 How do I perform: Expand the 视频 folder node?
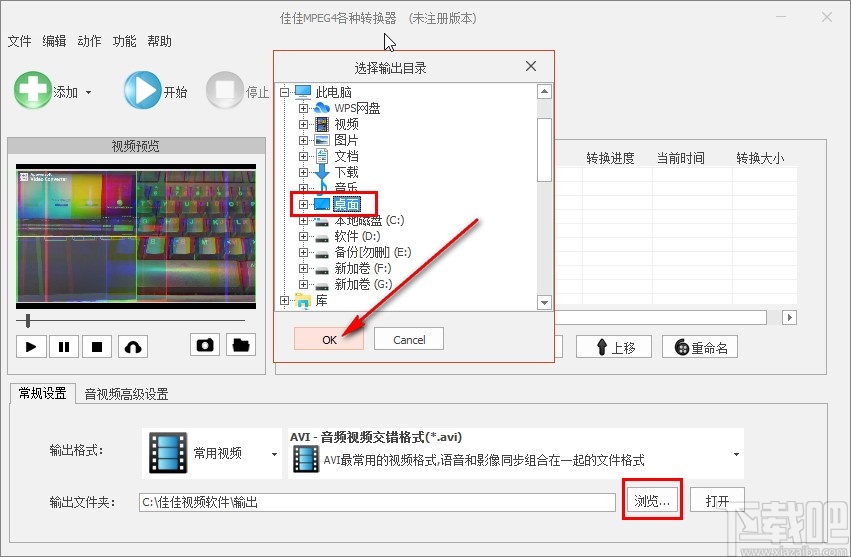click(x=303, y=124)
